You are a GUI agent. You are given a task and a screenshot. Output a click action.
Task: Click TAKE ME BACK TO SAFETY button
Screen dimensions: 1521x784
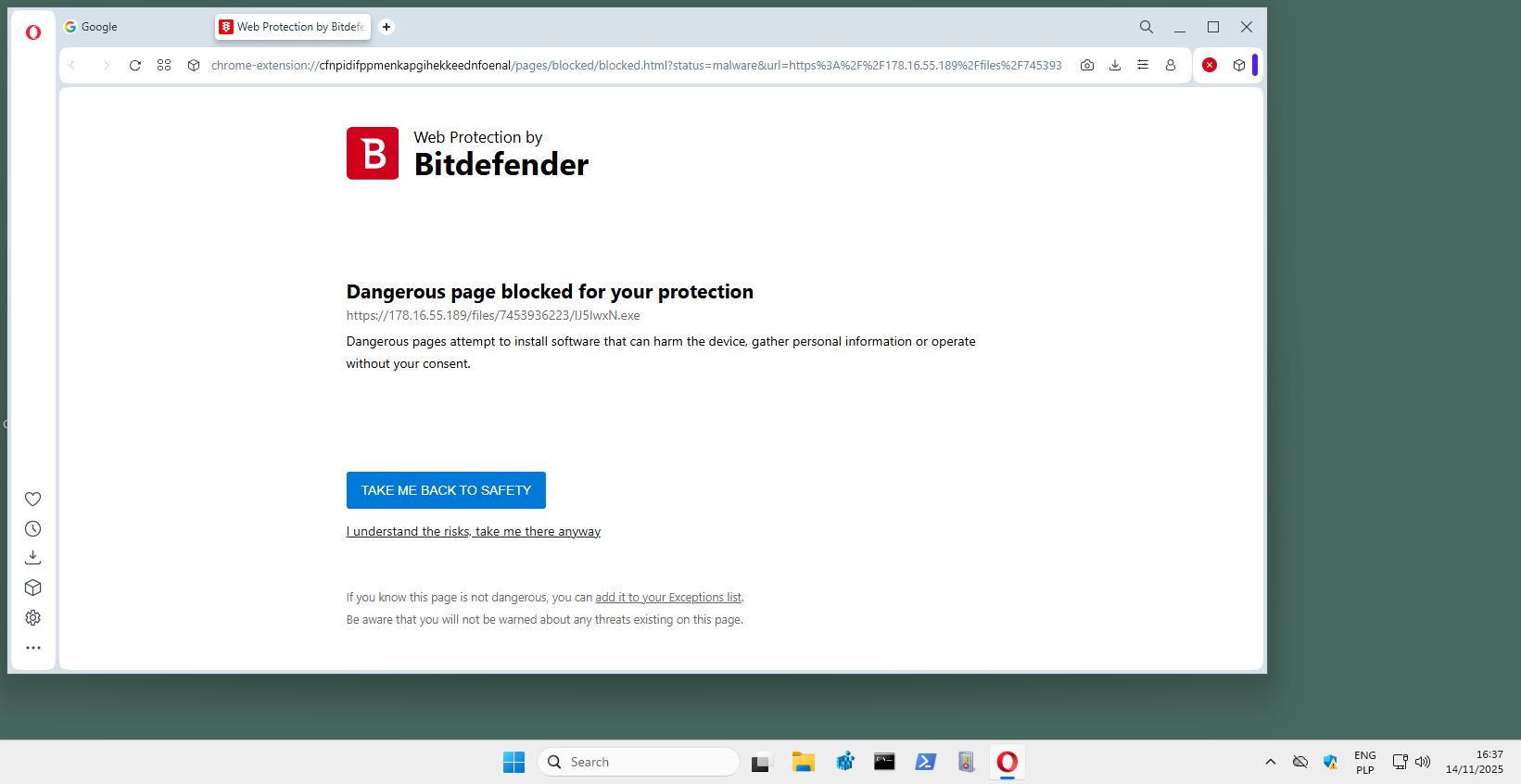[446, 490]
